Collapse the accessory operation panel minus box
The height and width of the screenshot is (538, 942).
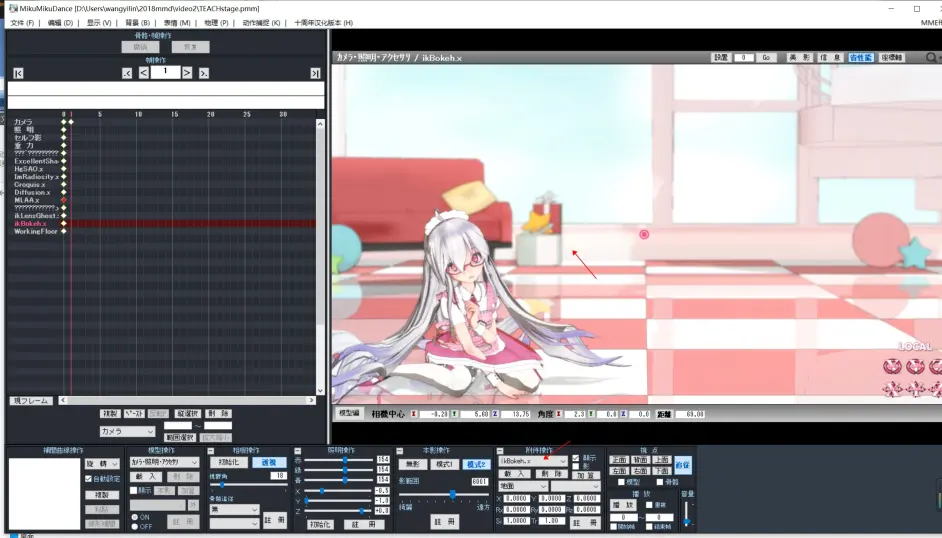click(500, 450)
